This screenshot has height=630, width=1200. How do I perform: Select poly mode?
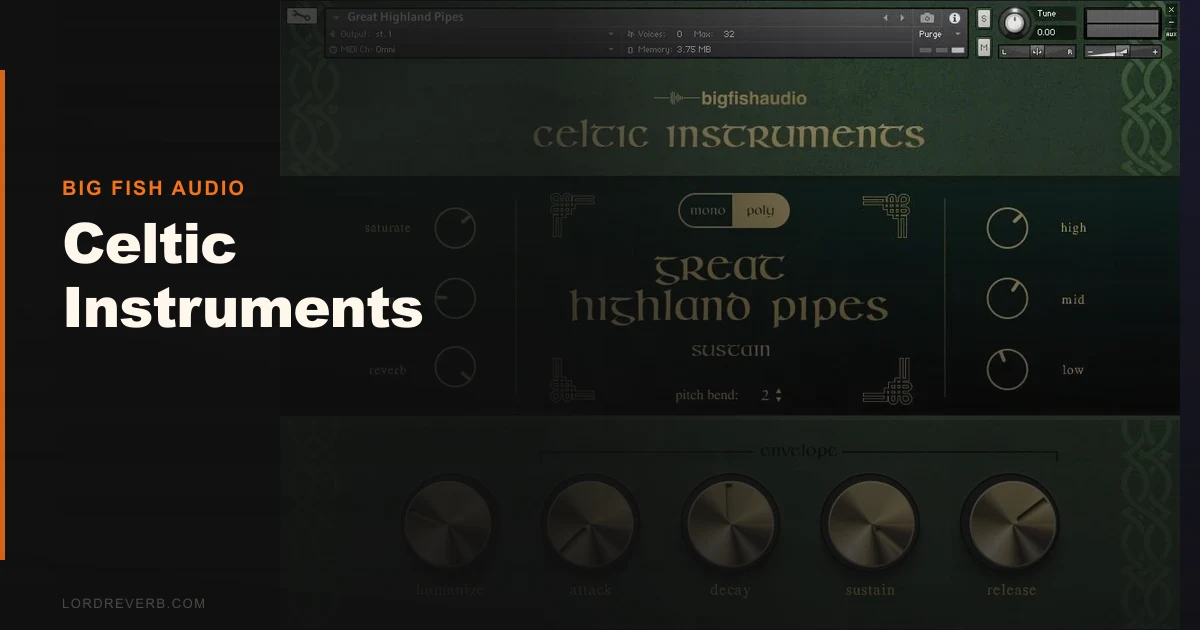coord(761,211)
